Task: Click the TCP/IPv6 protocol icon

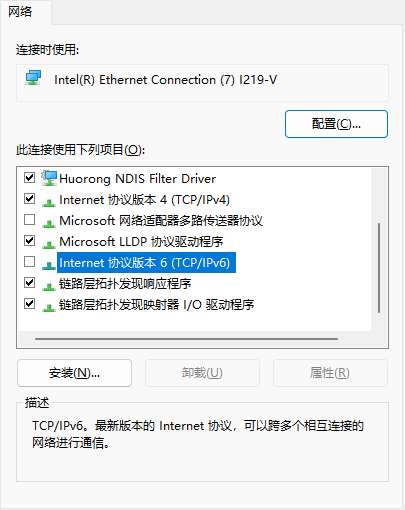Action: [x=49, y=265]
